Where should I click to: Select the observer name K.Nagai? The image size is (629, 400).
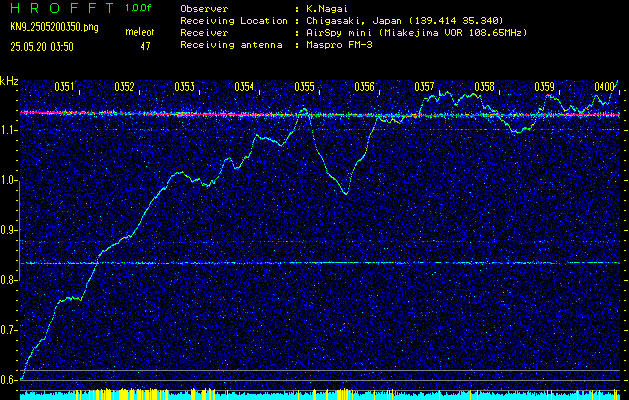click(x=326, y=8)
